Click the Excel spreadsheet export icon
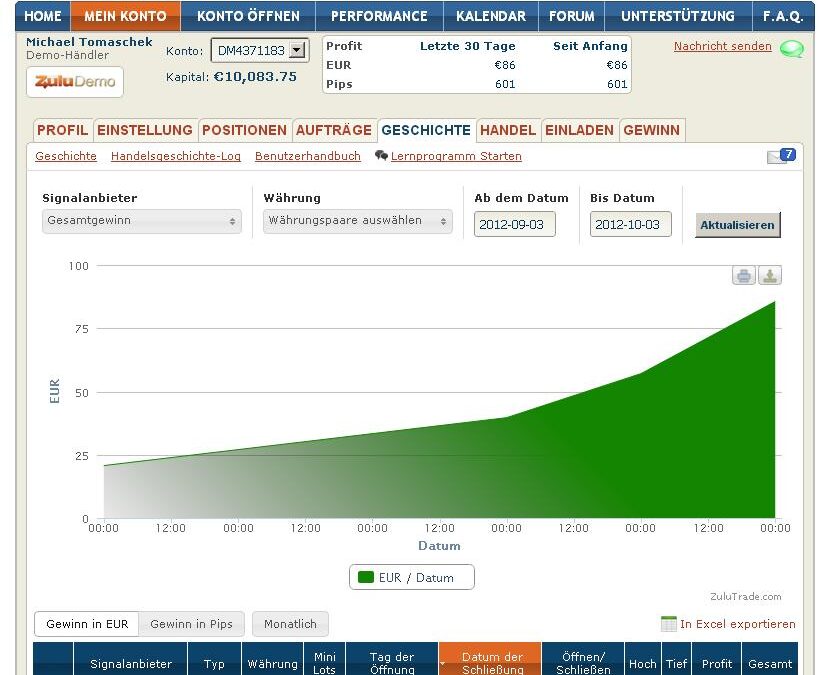This screenshot has height=675, width=821. [669, 624]
